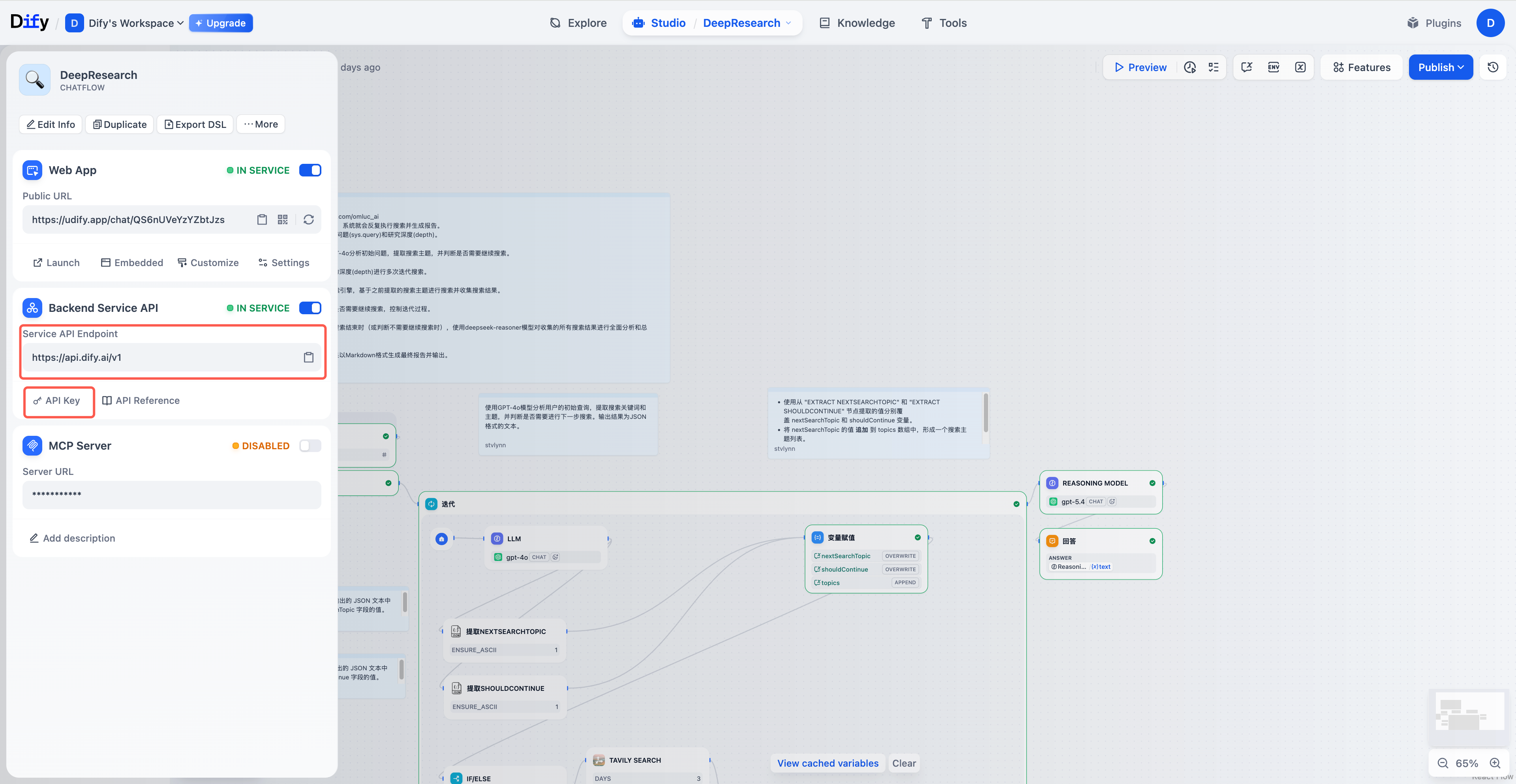Open the Publish dropdown
Image resolution: width=1516 pixels, height=784 pixels.
point(1441,67)
